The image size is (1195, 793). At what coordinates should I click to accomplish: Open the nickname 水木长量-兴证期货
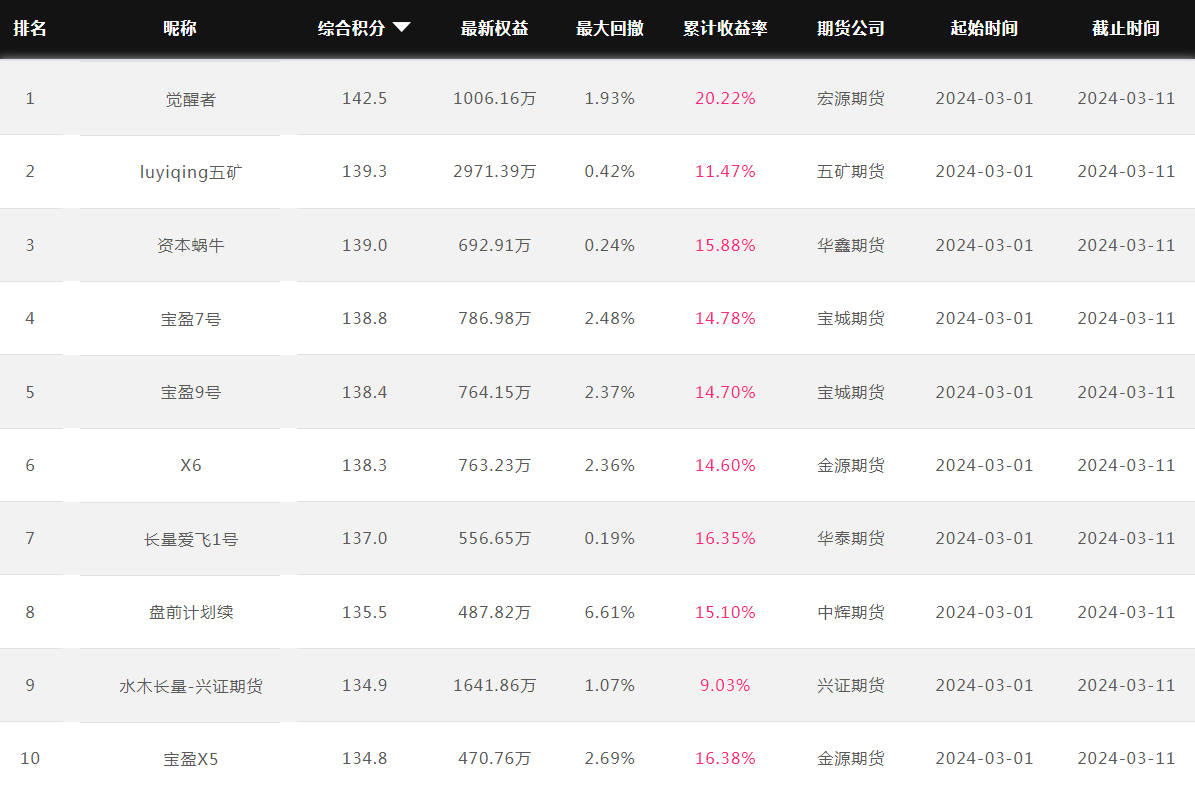click(191, 686)
